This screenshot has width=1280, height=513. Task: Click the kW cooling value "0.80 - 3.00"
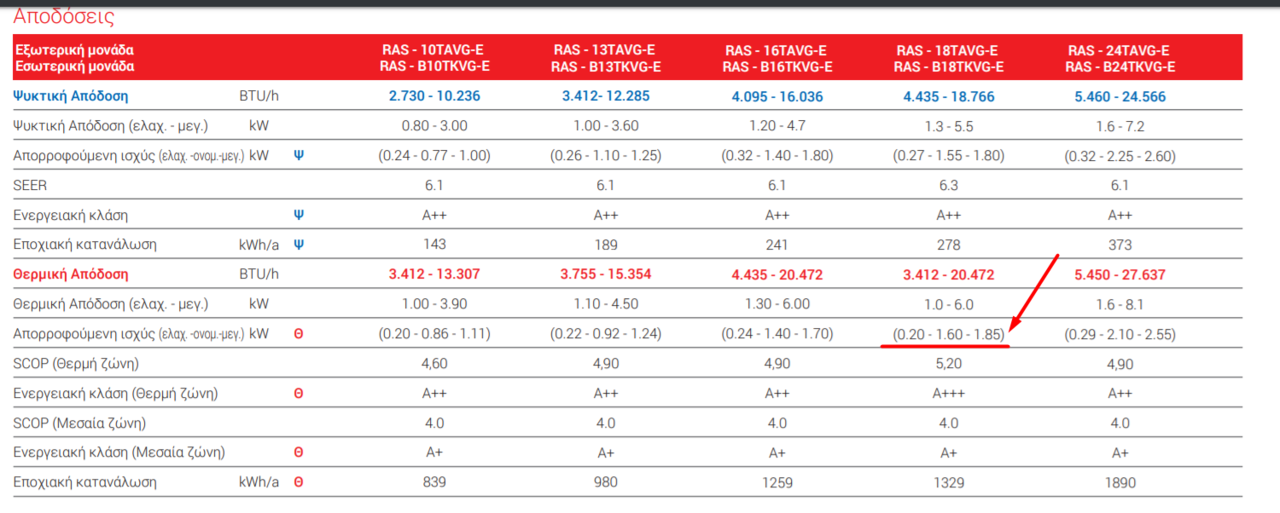434,126
